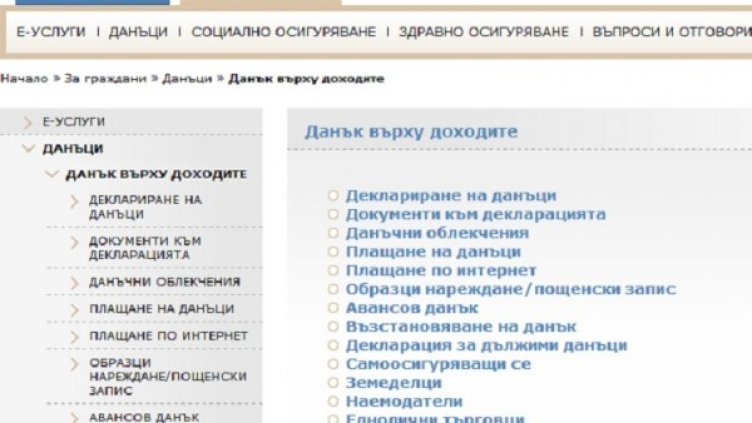This screenshot has height=423, width=752.
Task: Open ВЪПРОСИ И ОТГОВОРИ menu item
Action: click(x=672, y=32)
